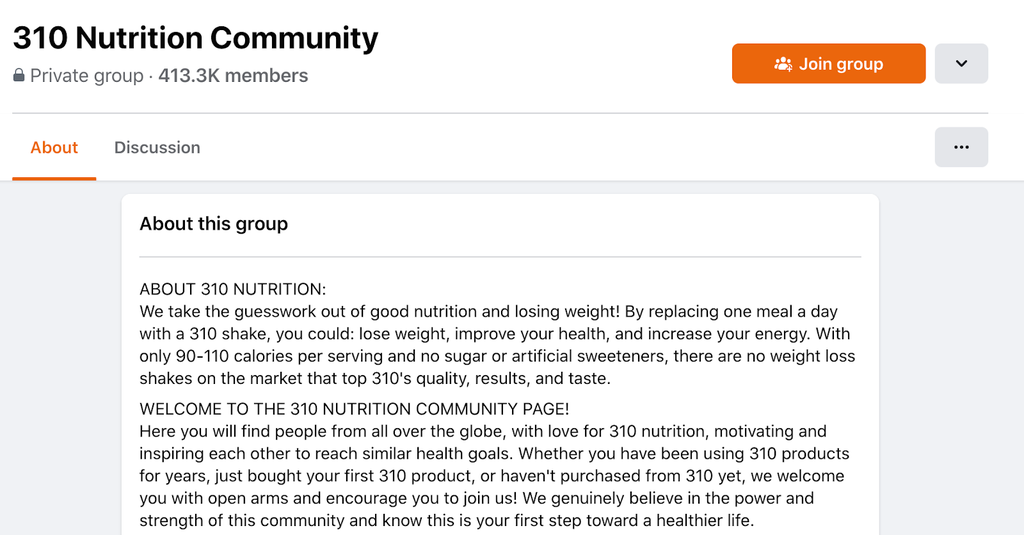Screen dimensions: 1024x535
Task: Switch to the Discussion tab
Action: coord(157,148)
